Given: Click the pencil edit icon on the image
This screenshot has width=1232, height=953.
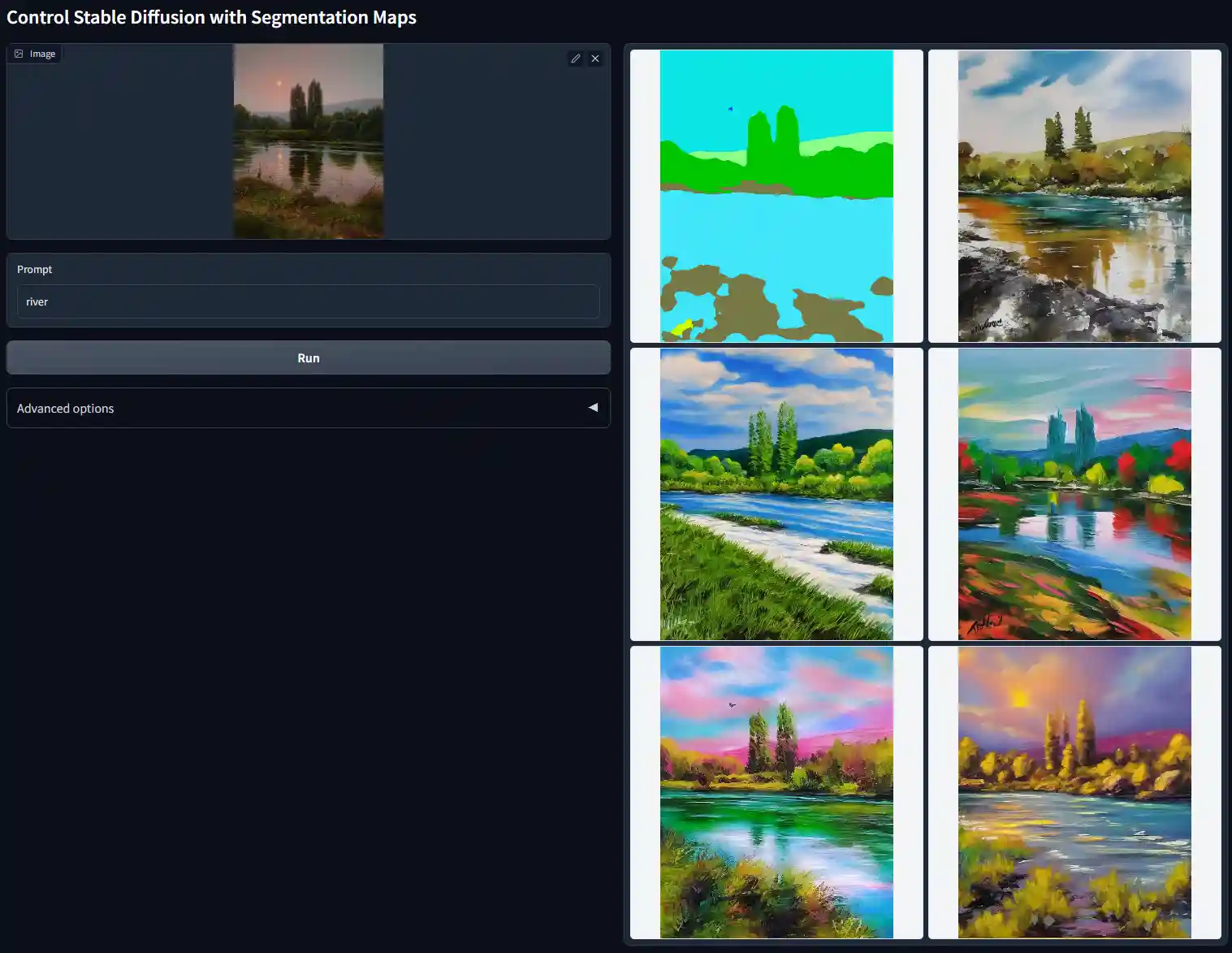Looking at the screenshot, I should click(575, 58).
